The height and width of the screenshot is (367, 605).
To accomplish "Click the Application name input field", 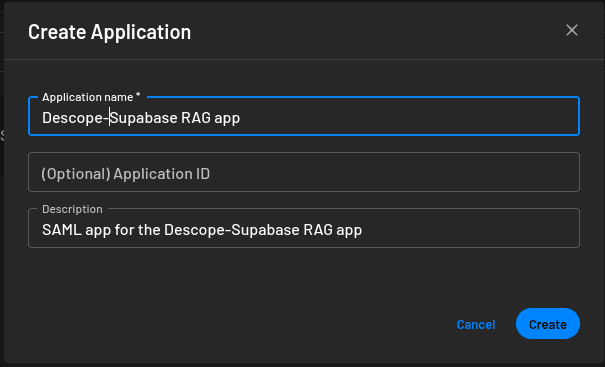I will coord(304,116).
